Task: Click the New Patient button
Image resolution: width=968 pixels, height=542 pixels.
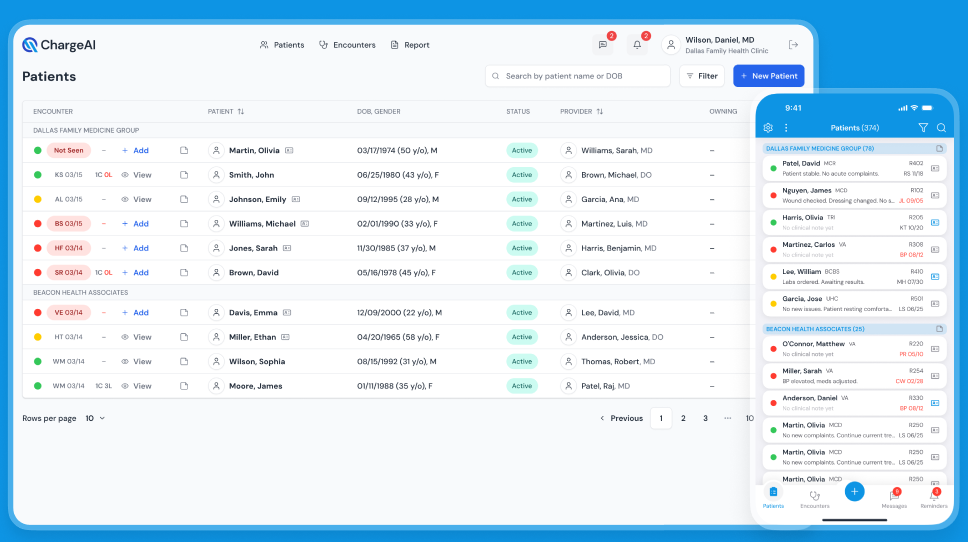Action: pyautogui.click(x=768, y=76)
